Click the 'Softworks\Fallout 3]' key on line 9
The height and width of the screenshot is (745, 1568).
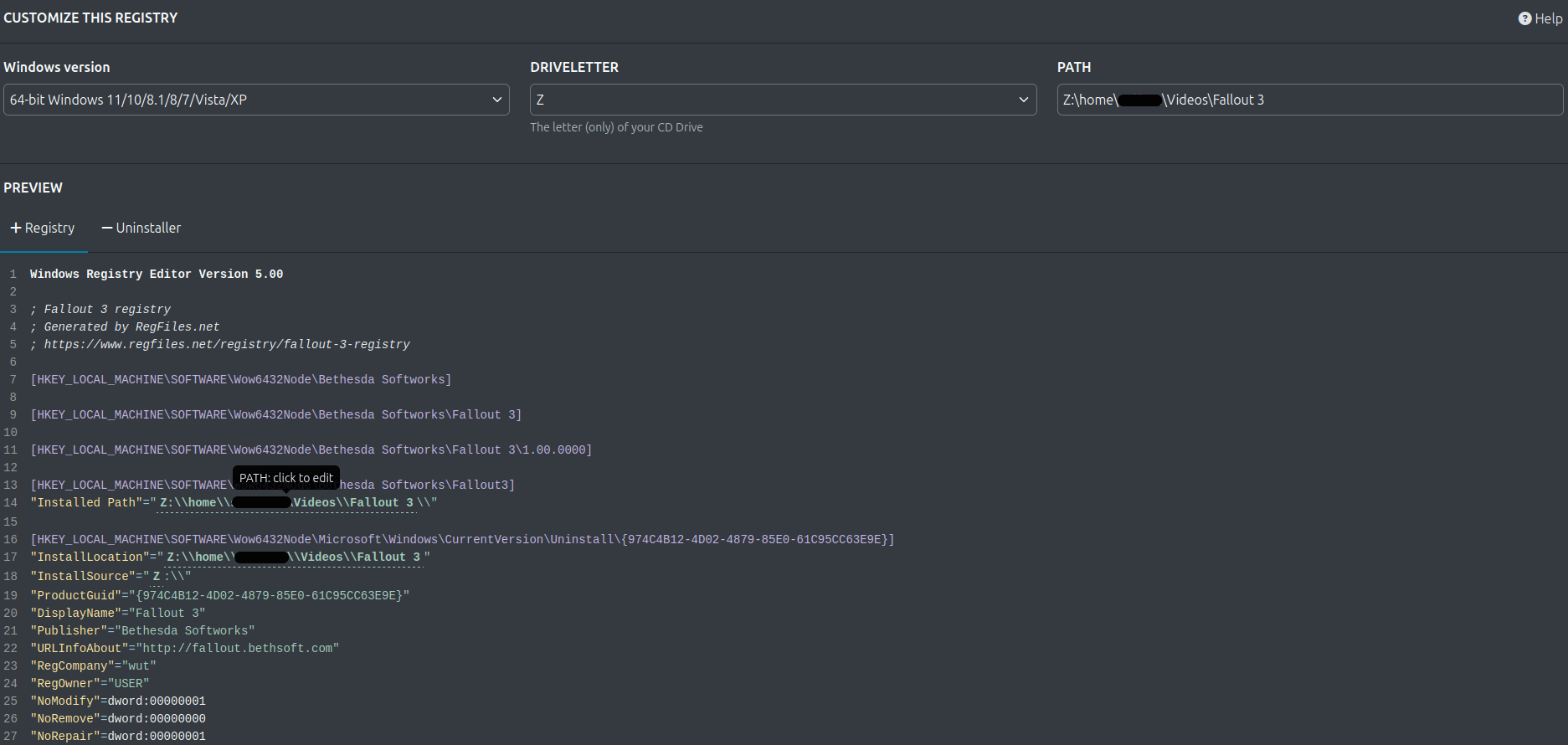click(276, 414)
